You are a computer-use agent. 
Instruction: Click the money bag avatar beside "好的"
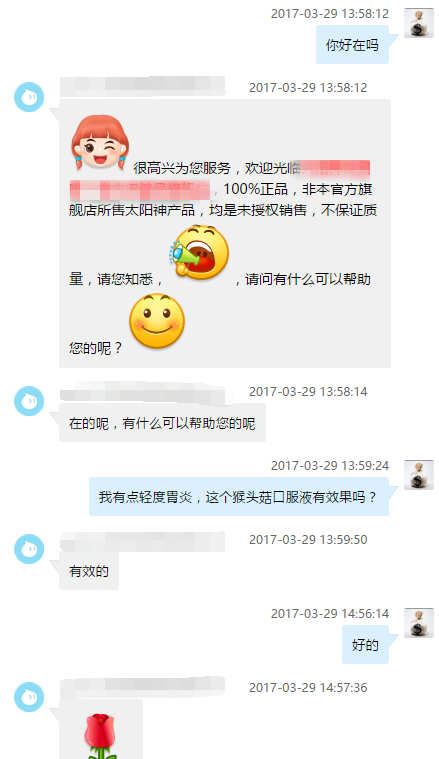pos(419,623)
